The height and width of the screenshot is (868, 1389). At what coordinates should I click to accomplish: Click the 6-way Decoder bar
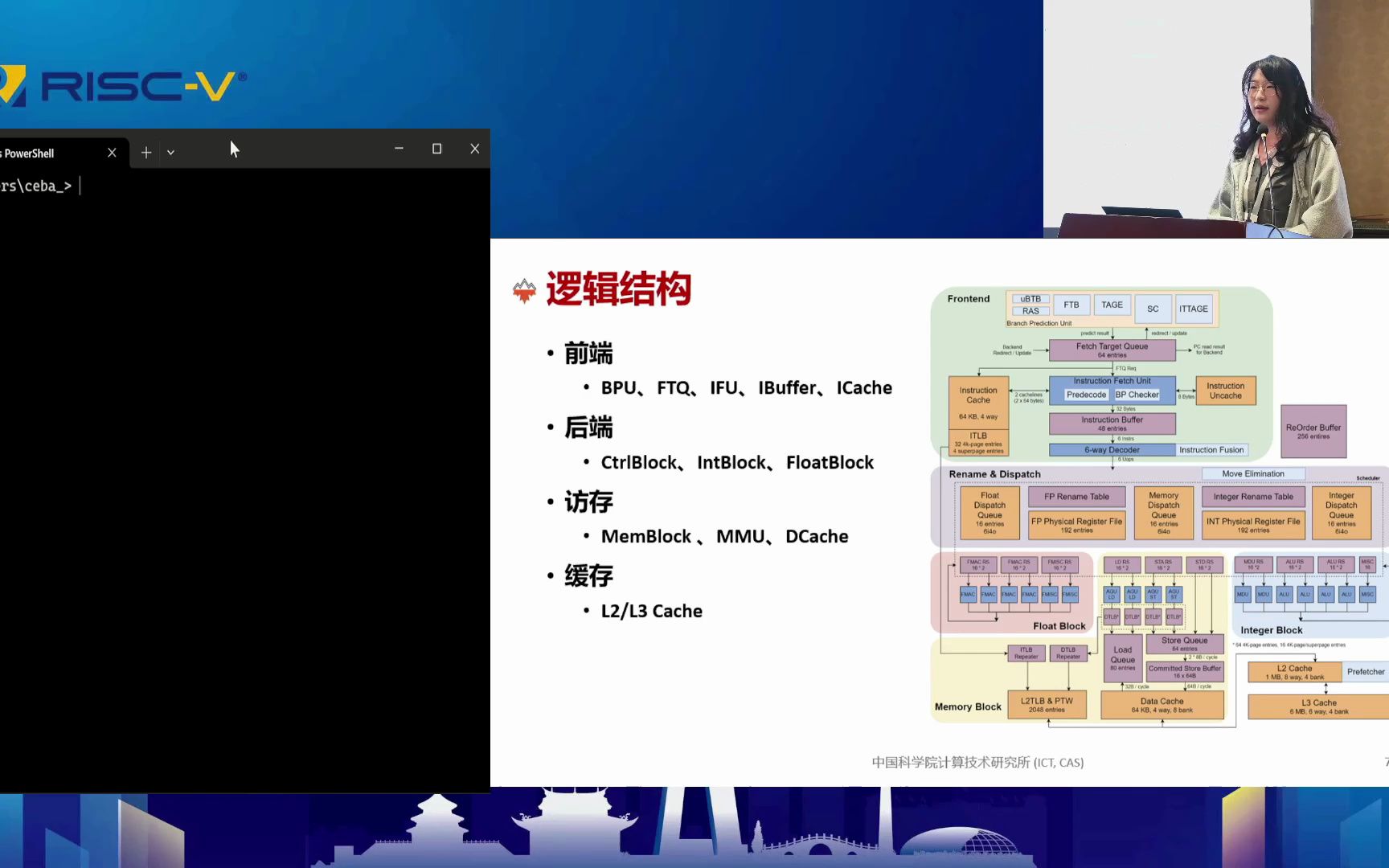tap(1112, 450)
